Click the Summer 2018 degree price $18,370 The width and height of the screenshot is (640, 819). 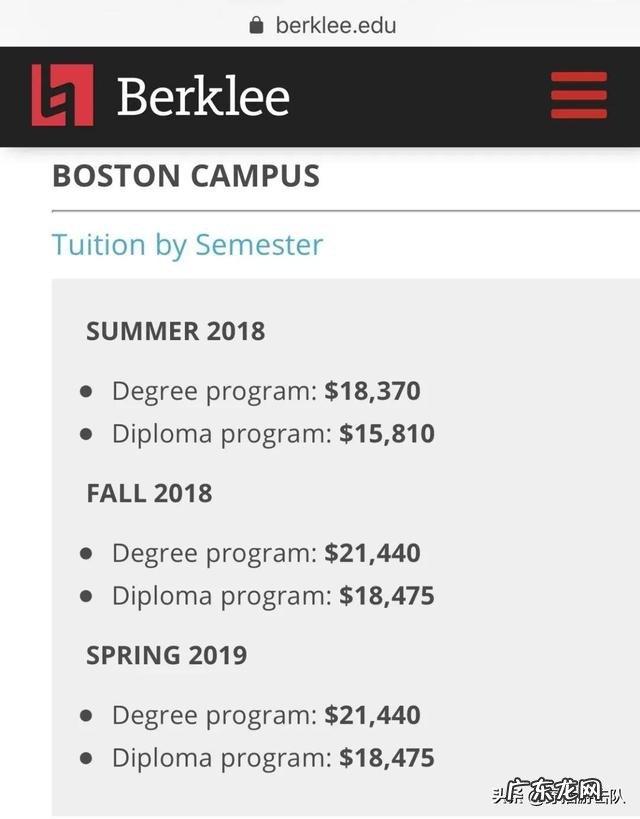pyautogui.click(x=372, y=391)
